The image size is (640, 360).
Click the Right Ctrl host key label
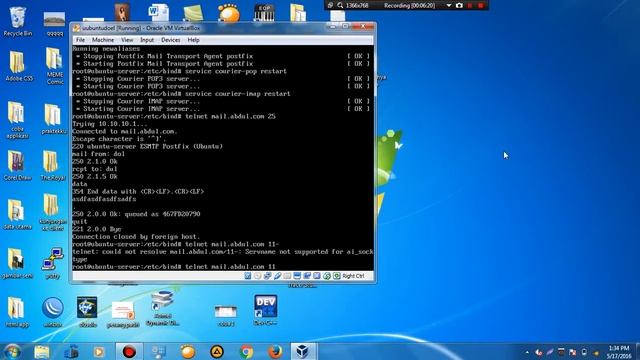(x=353, y=276)
